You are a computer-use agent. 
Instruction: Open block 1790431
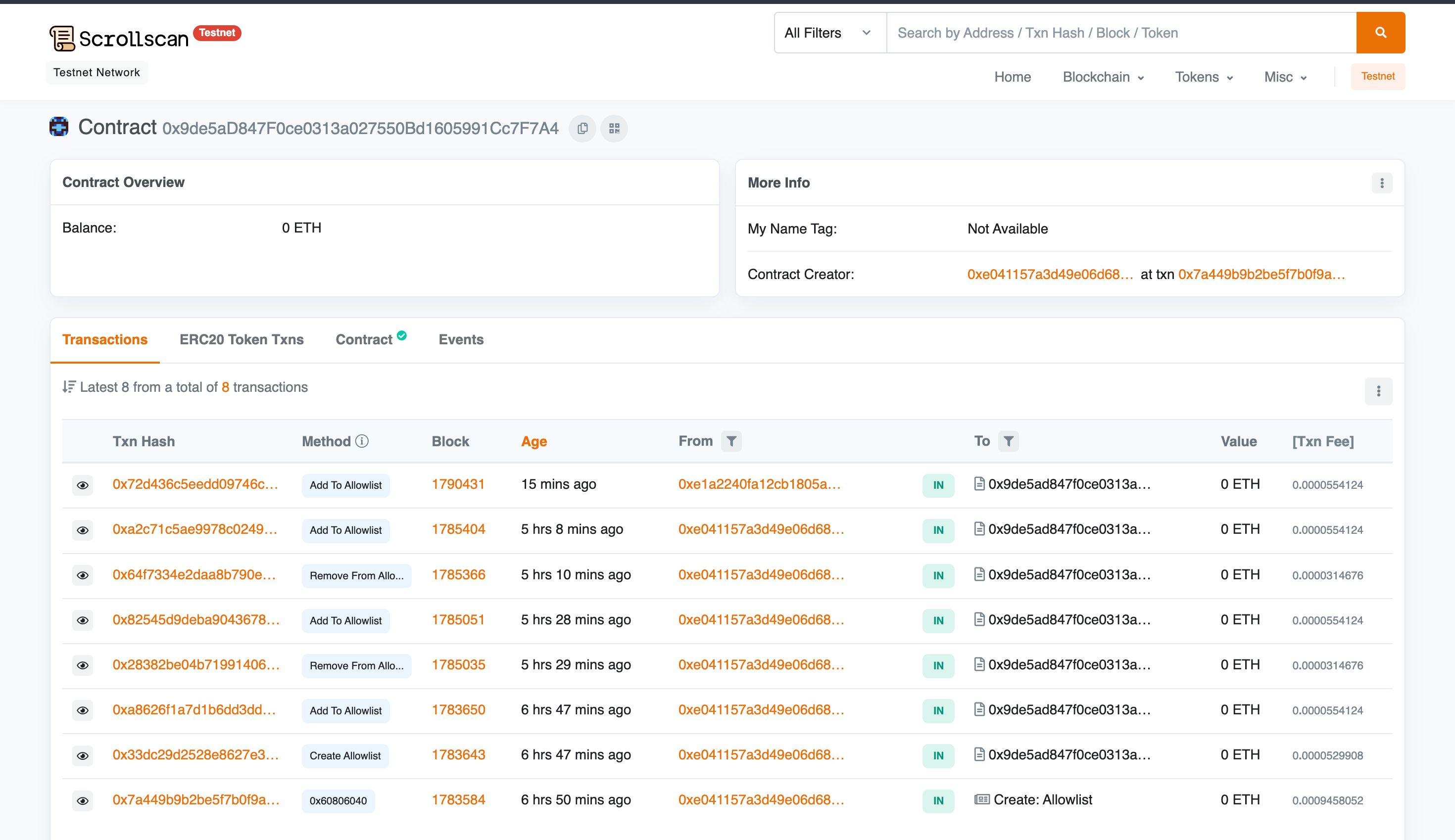coord(458,484)
